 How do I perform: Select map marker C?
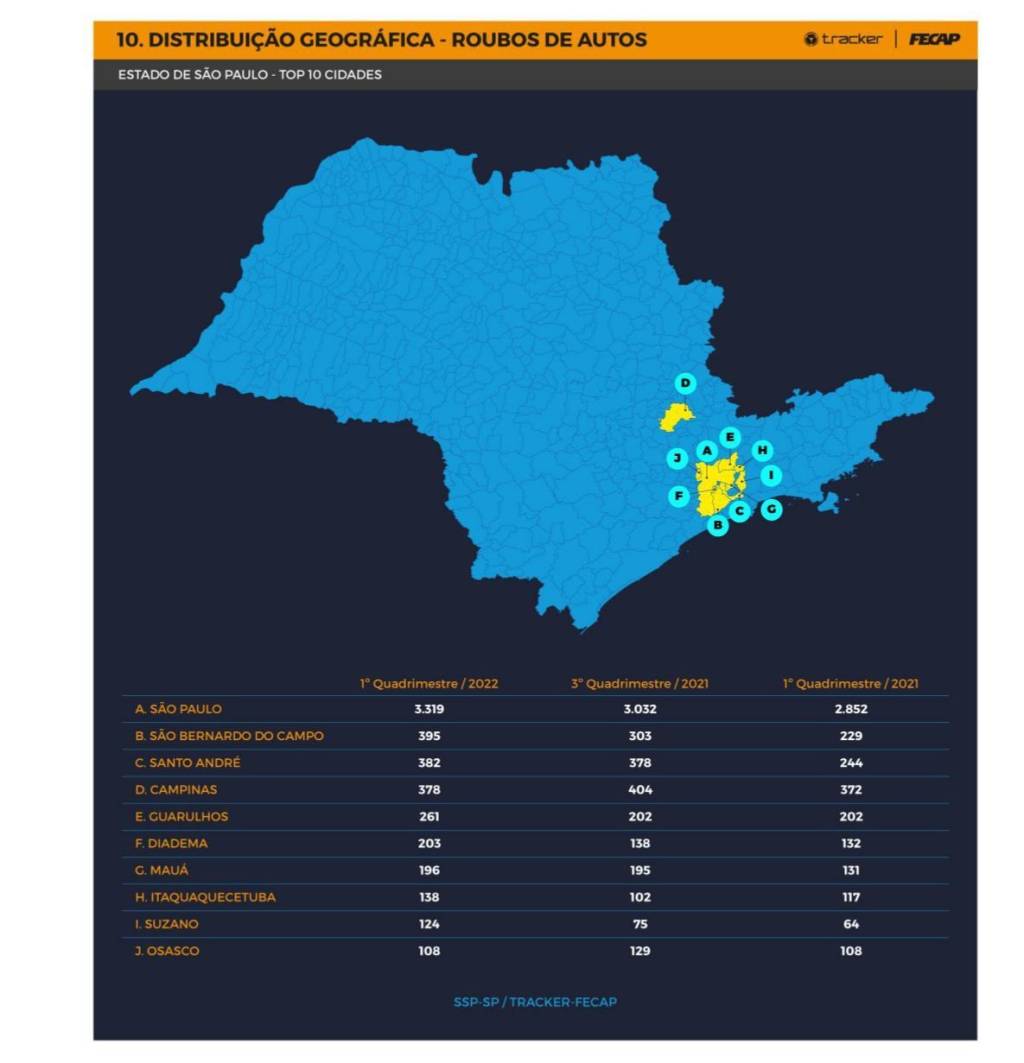tap(740, 511)
